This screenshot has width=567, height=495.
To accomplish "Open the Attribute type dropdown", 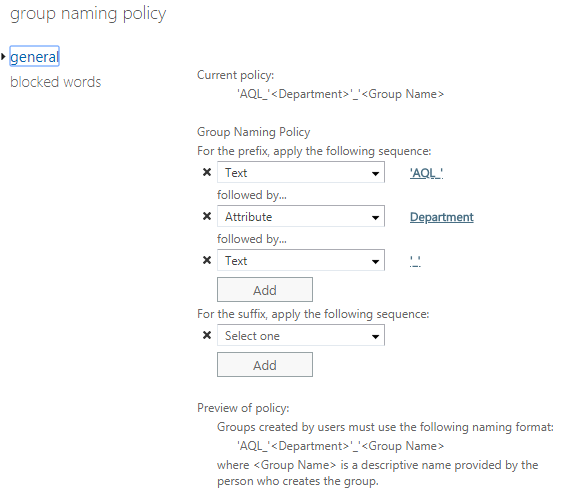I will [x=301, y=216].
